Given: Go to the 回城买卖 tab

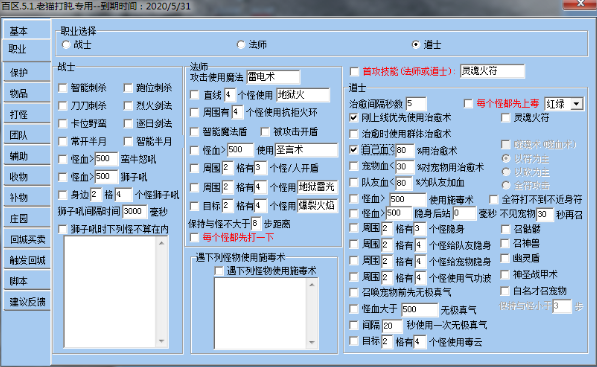Looking at the screenshot, I should [x=27, y=239].
